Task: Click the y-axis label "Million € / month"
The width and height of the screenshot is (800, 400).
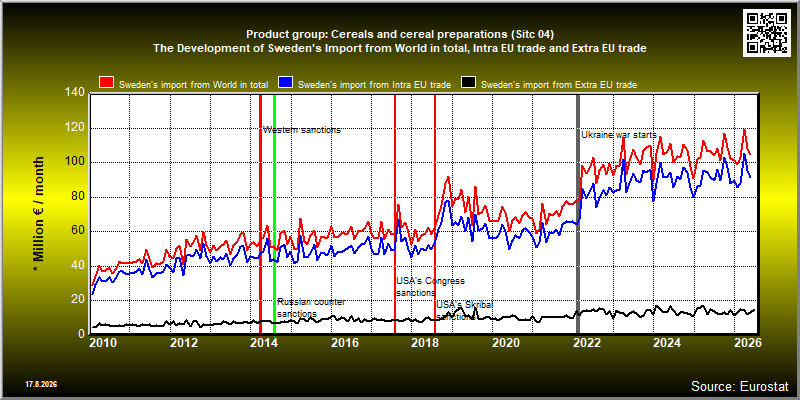Action: (39, 213)
